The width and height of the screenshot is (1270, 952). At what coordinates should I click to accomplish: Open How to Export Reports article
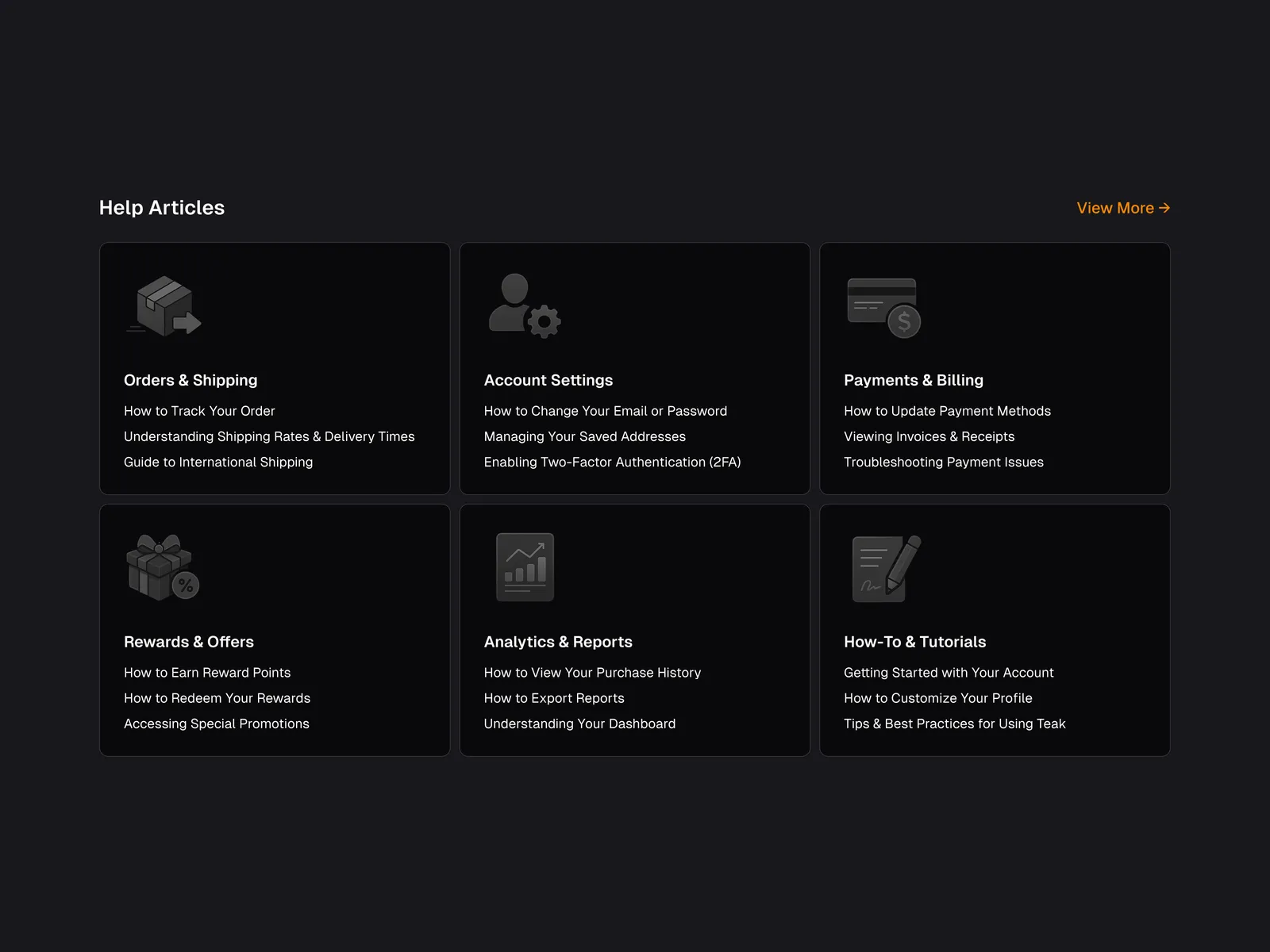click(554, 698)
